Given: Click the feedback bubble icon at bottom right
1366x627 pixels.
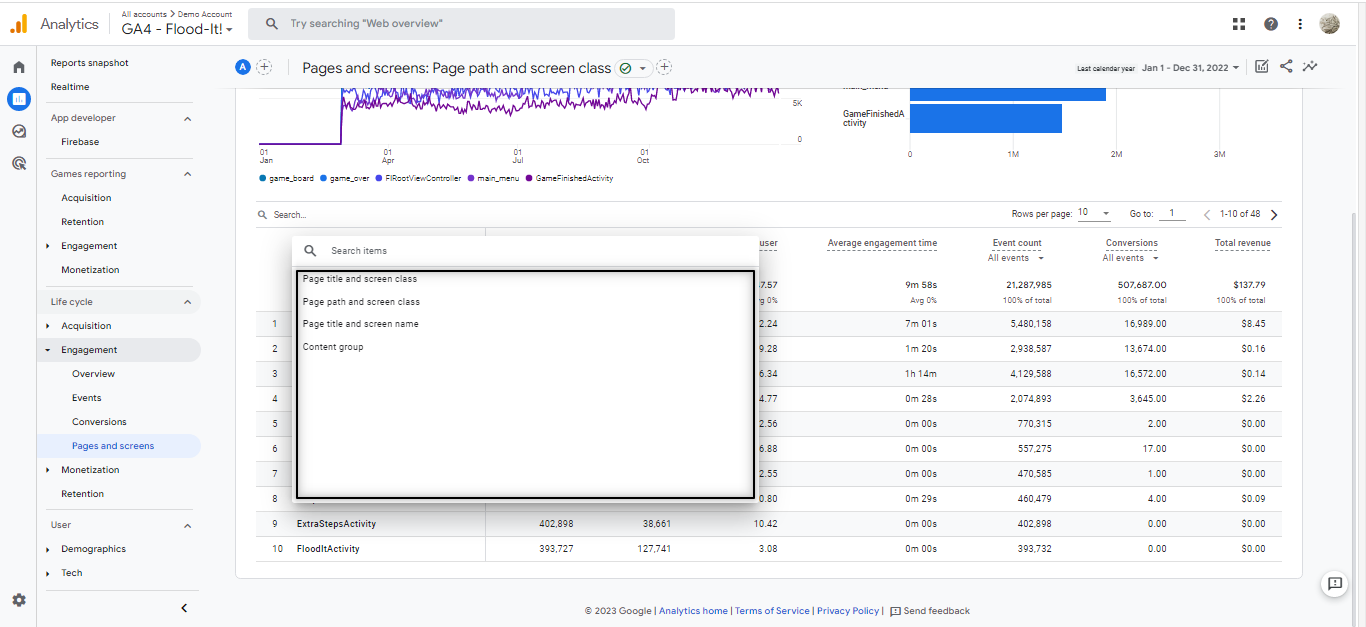Looking at the screenshot, I should [1334, 584].
